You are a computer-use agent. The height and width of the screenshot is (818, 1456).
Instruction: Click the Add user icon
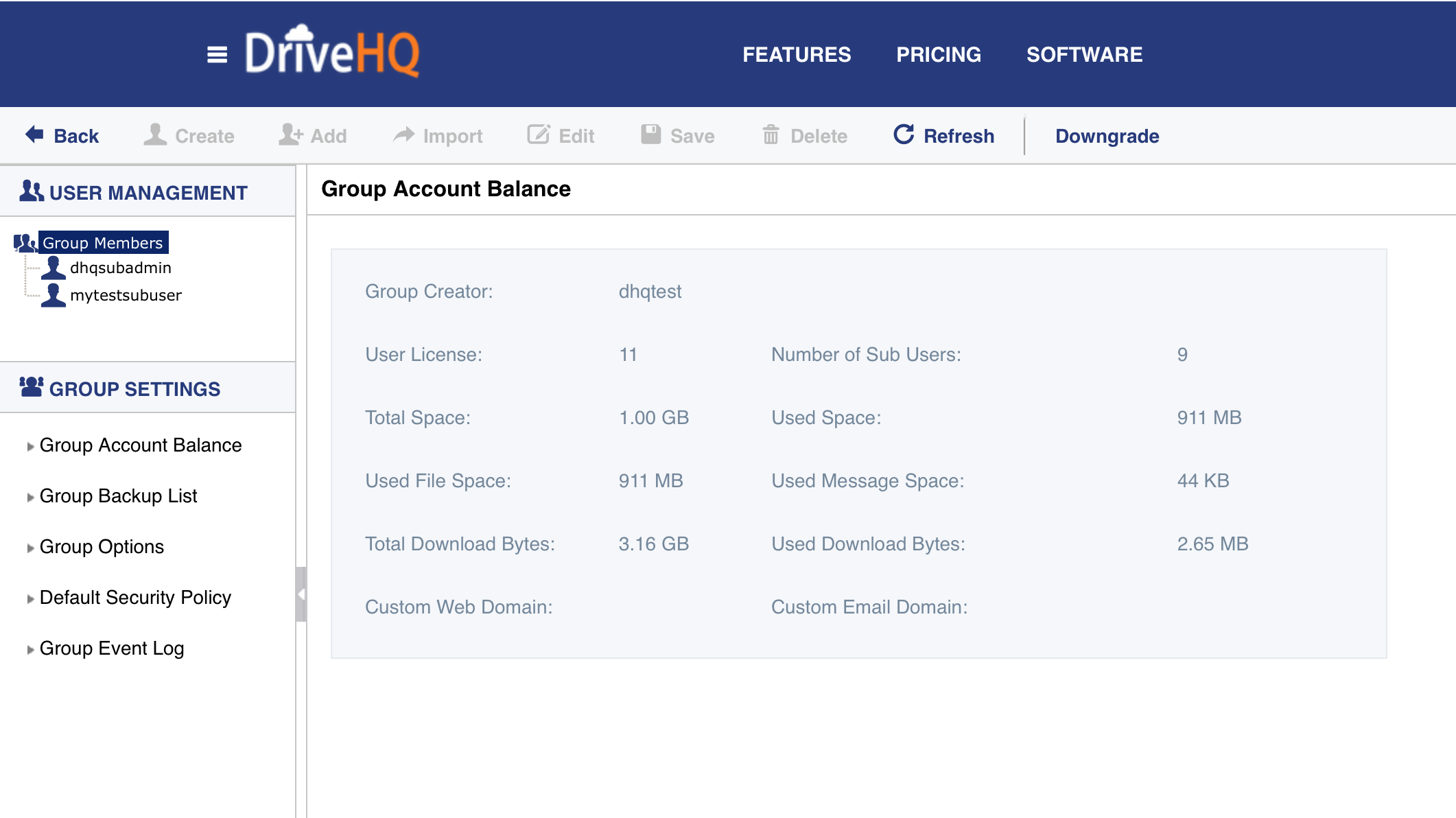point(290,135)
